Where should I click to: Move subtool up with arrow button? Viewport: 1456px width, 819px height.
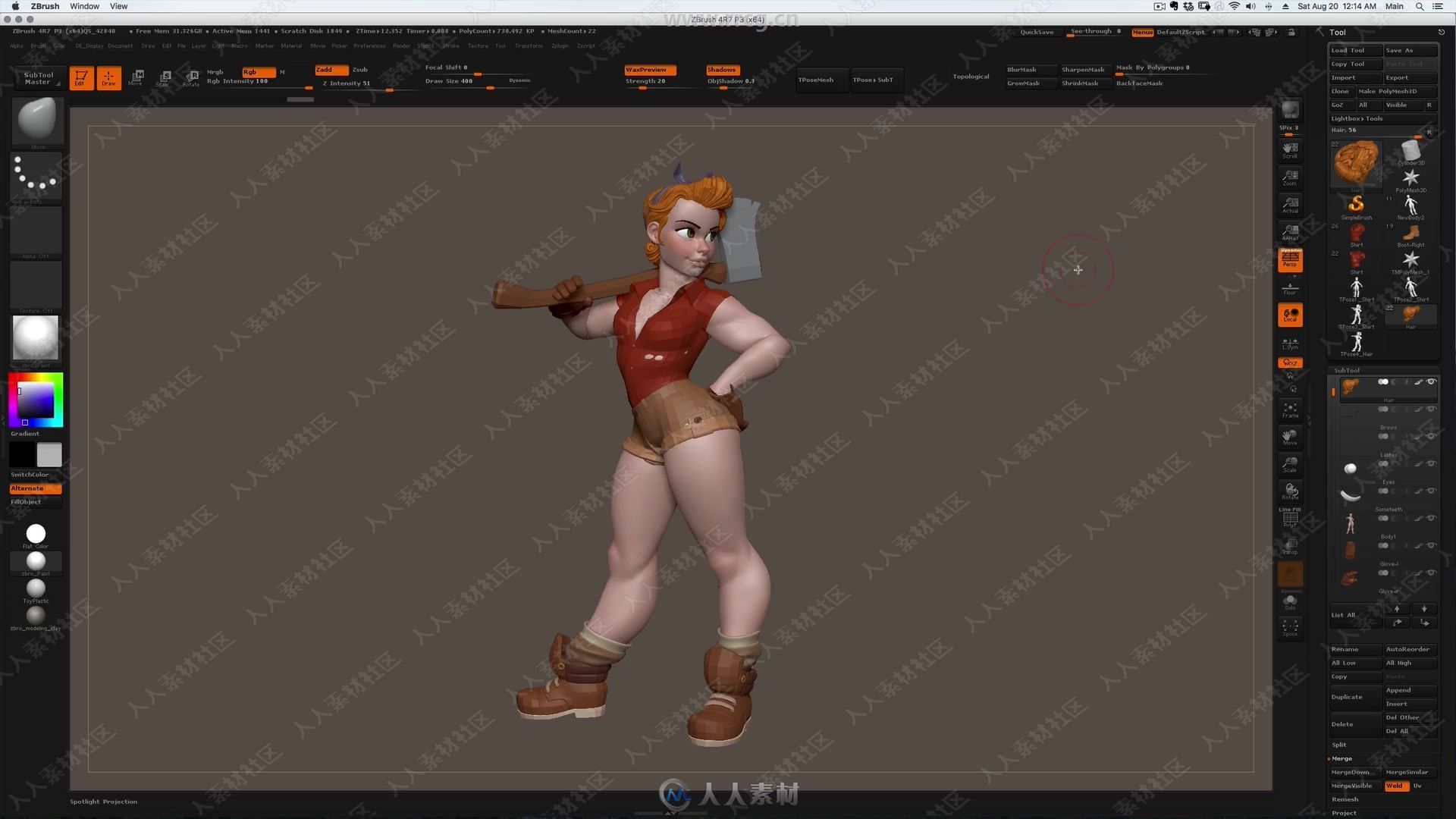(1397, 609)
